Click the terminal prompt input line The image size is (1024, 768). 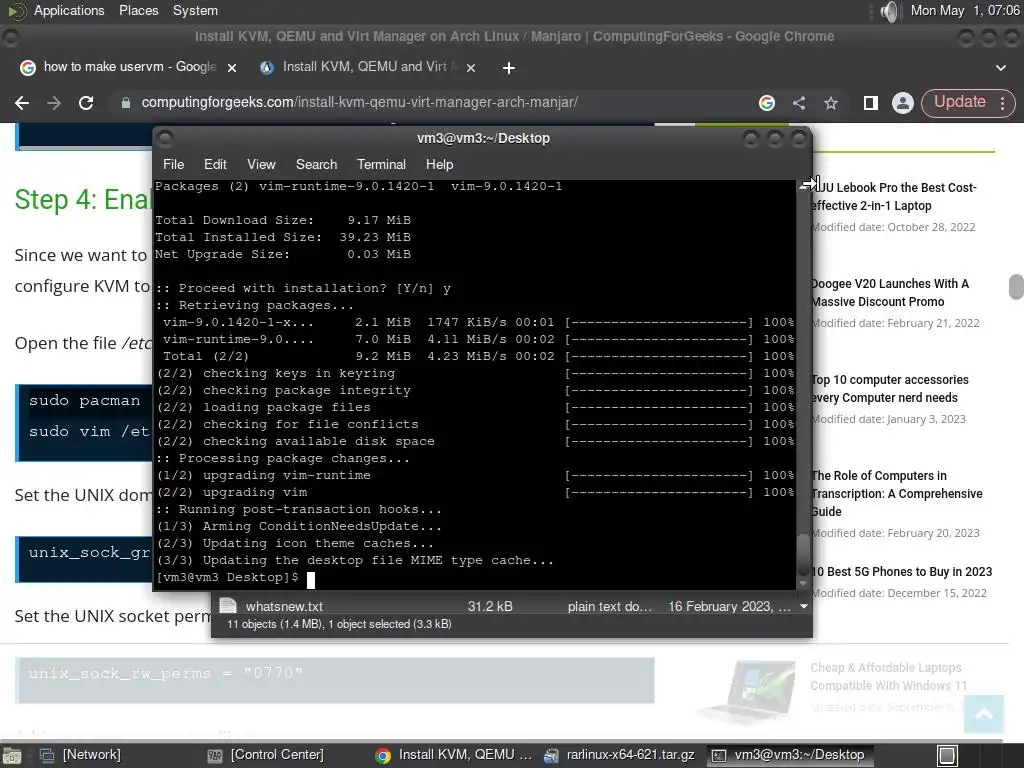tap(475, 578)
